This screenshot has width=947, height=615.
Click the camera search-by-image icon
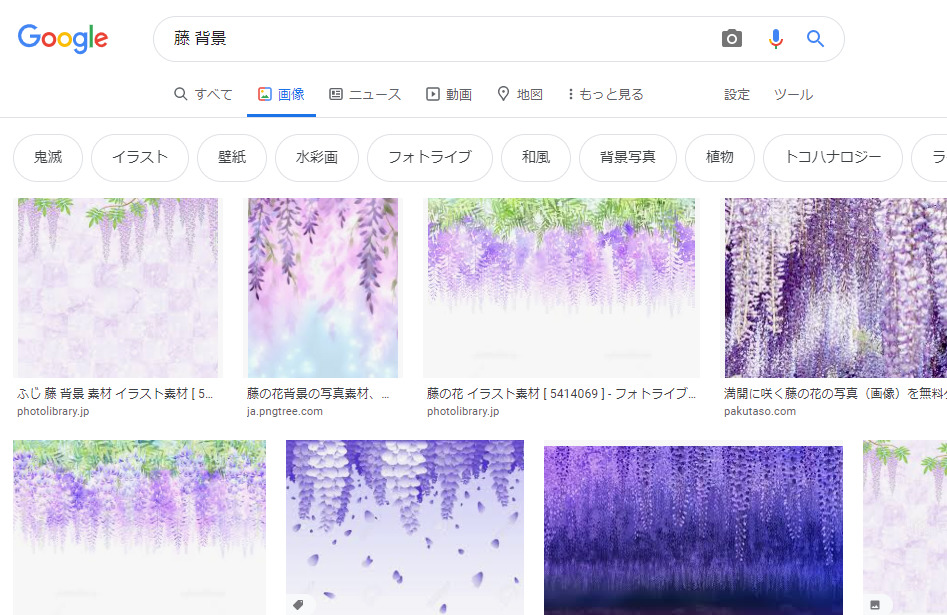[x=732, y=39]
